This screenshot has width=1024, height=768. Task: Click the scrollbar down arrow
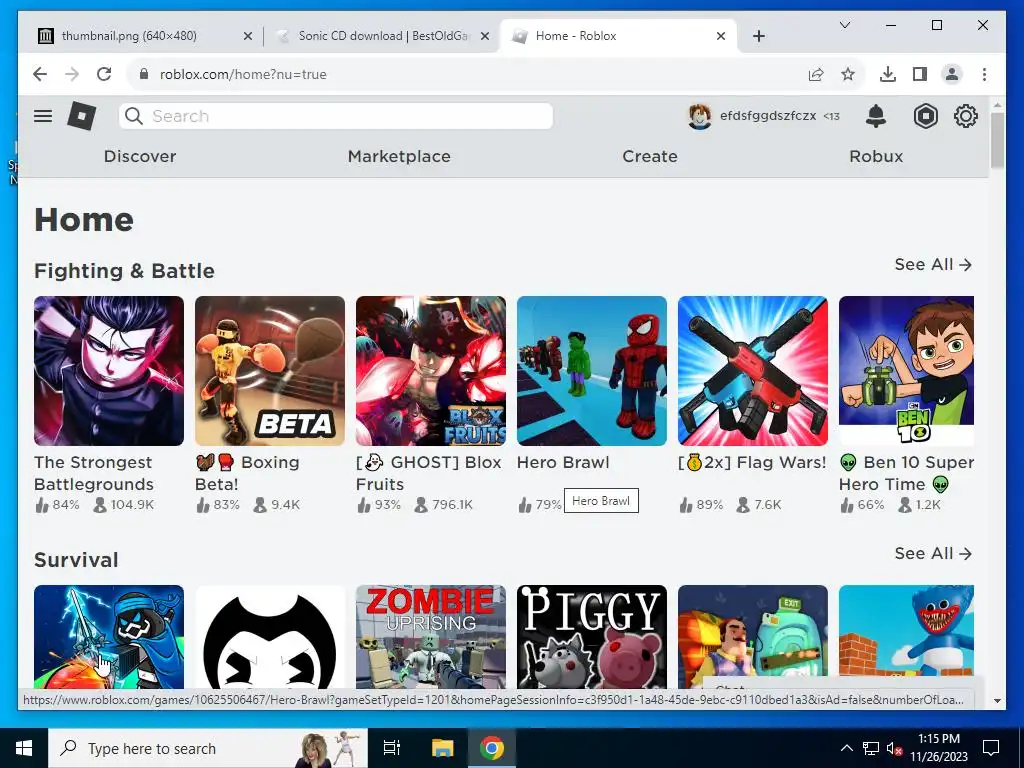[x=997, y=701]
